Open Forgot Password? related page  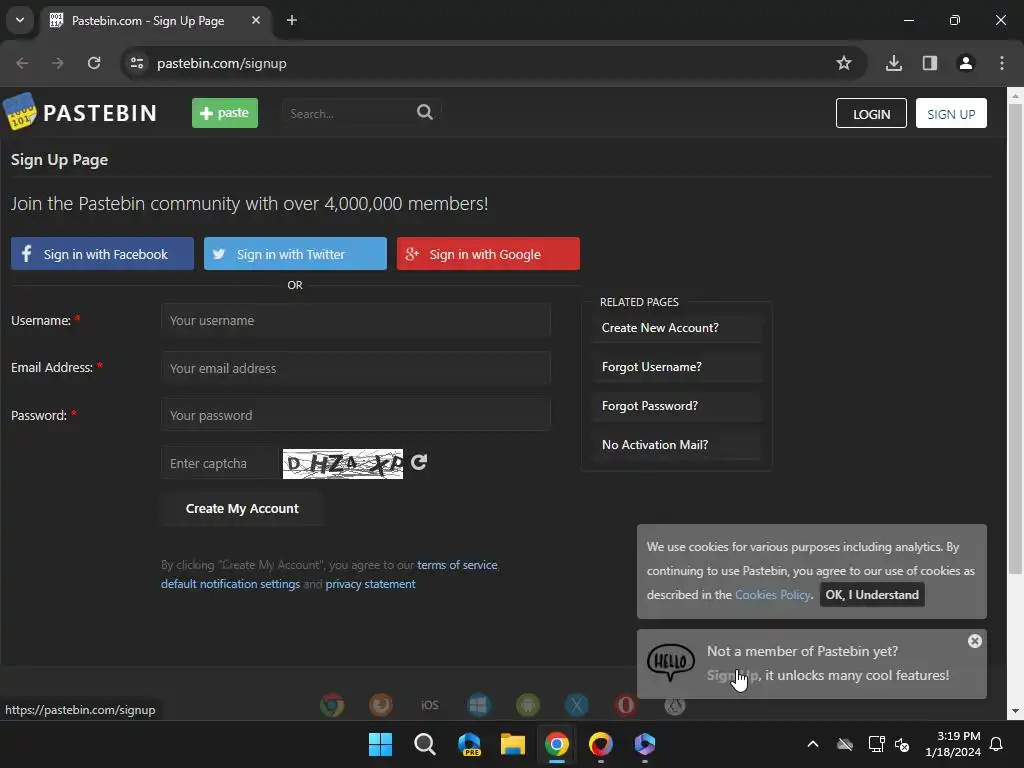(x=677, y=406)
